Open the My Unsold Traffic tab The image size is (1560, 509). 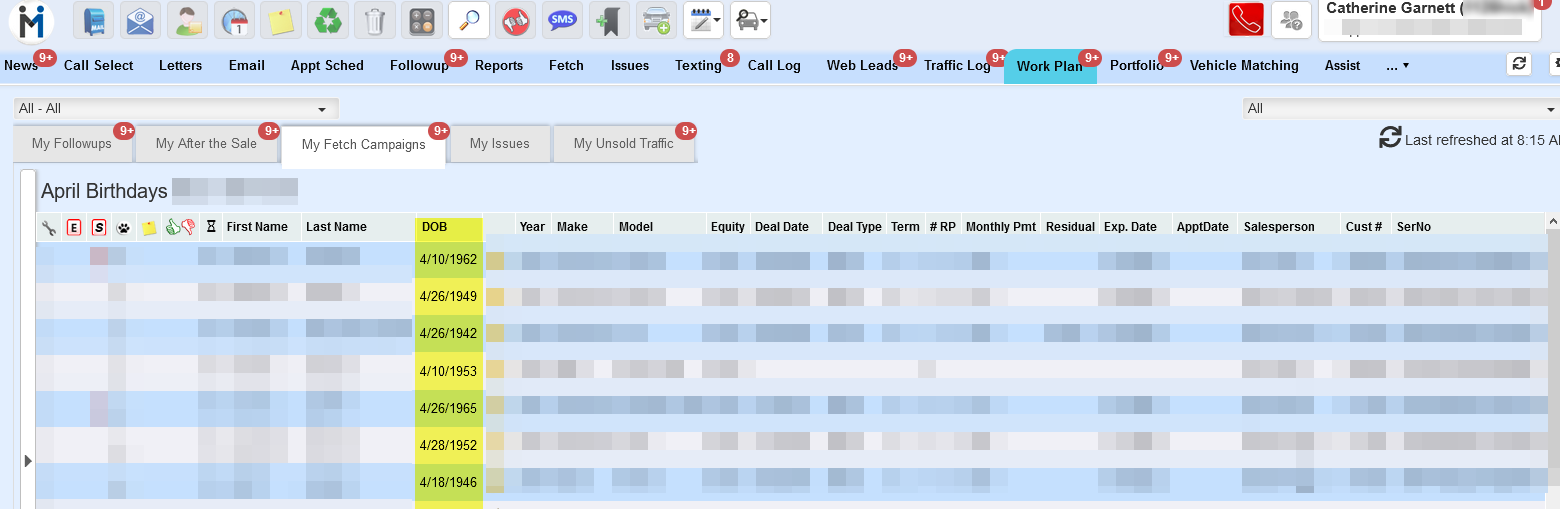coord(623,144)
